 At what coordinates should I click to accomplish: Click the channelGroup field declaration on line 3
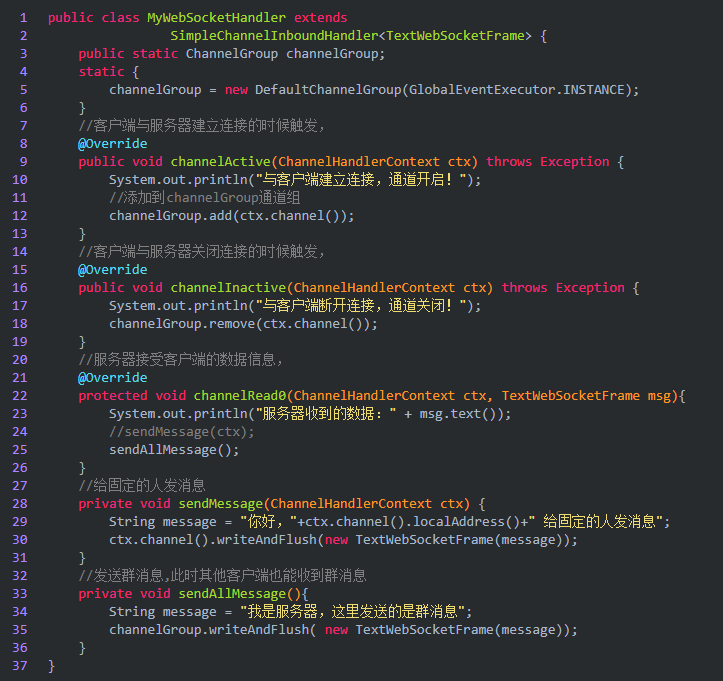coord(231,54)
